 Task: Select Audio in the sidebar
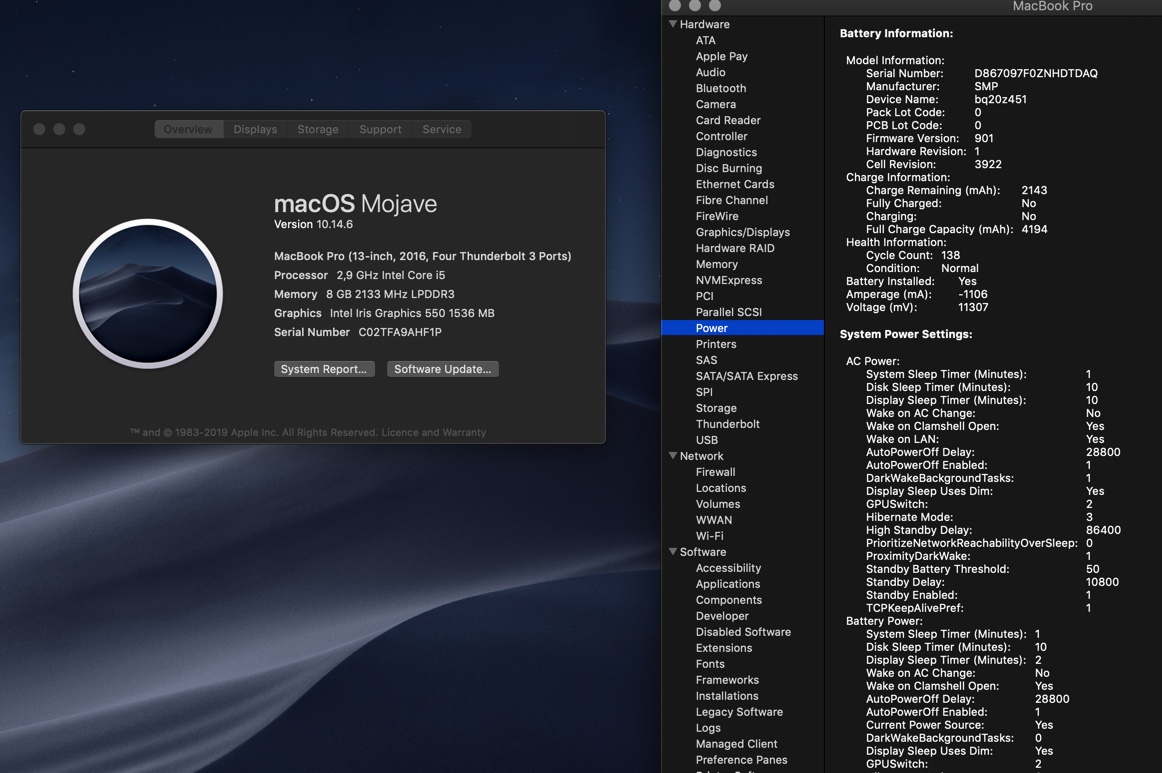coord(711,72)
